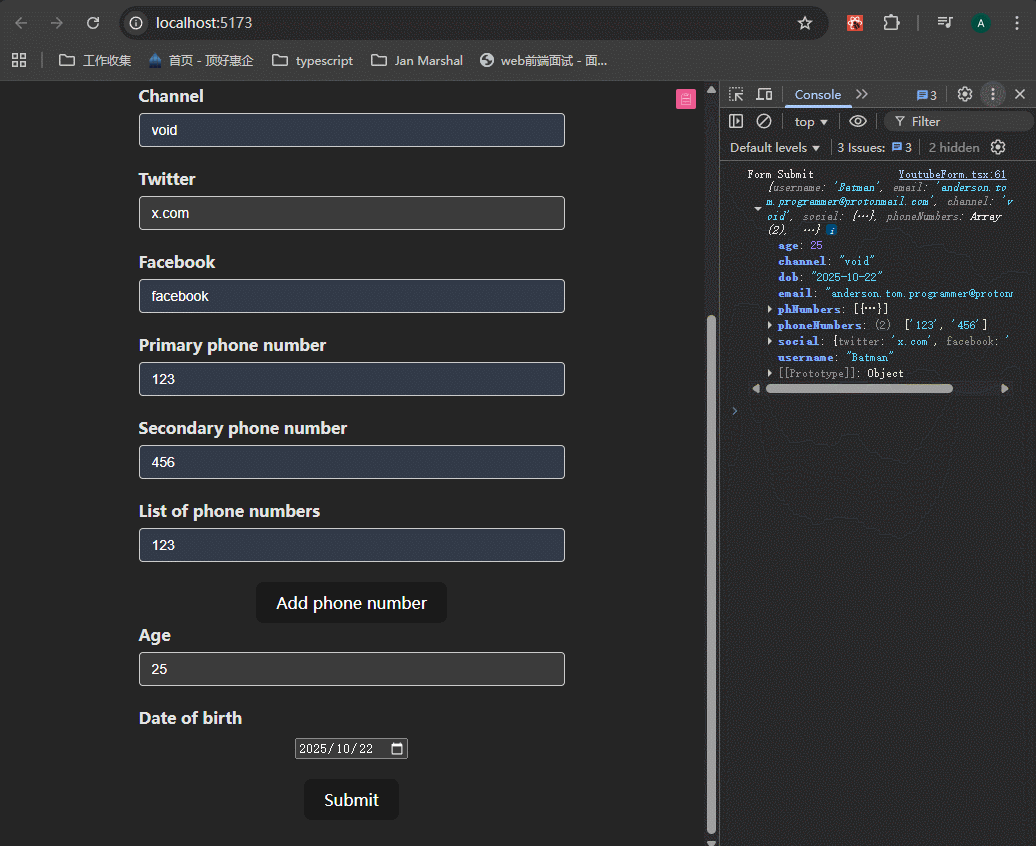Show more DevTools tabs chevron
The image size is (1036, 846).
pyautogui.click(x=862, y=94)
